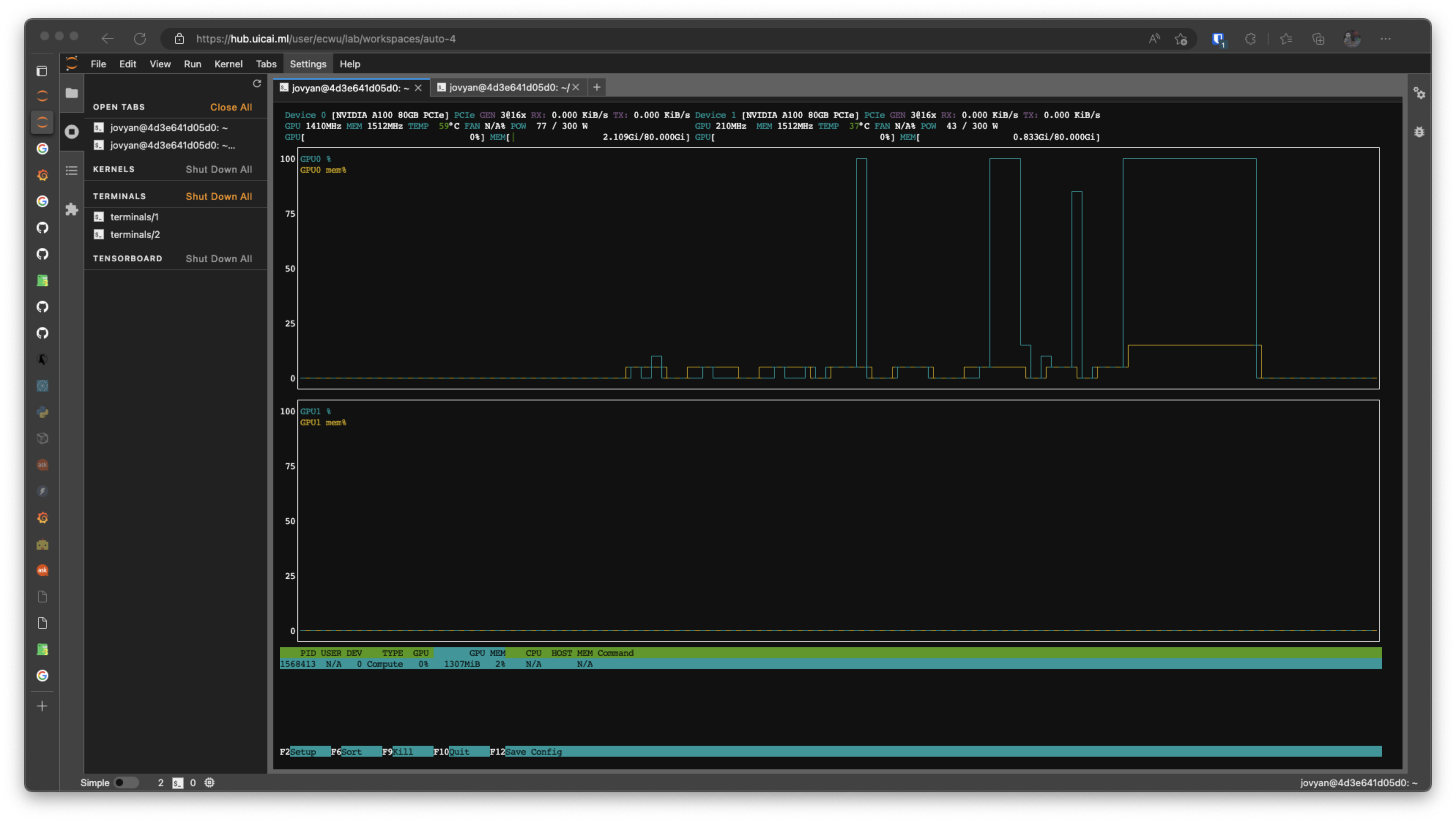The height and width of the screenshot is (822, 1456).
Task: Open the Help menu
Action: [x=350, y=64]
